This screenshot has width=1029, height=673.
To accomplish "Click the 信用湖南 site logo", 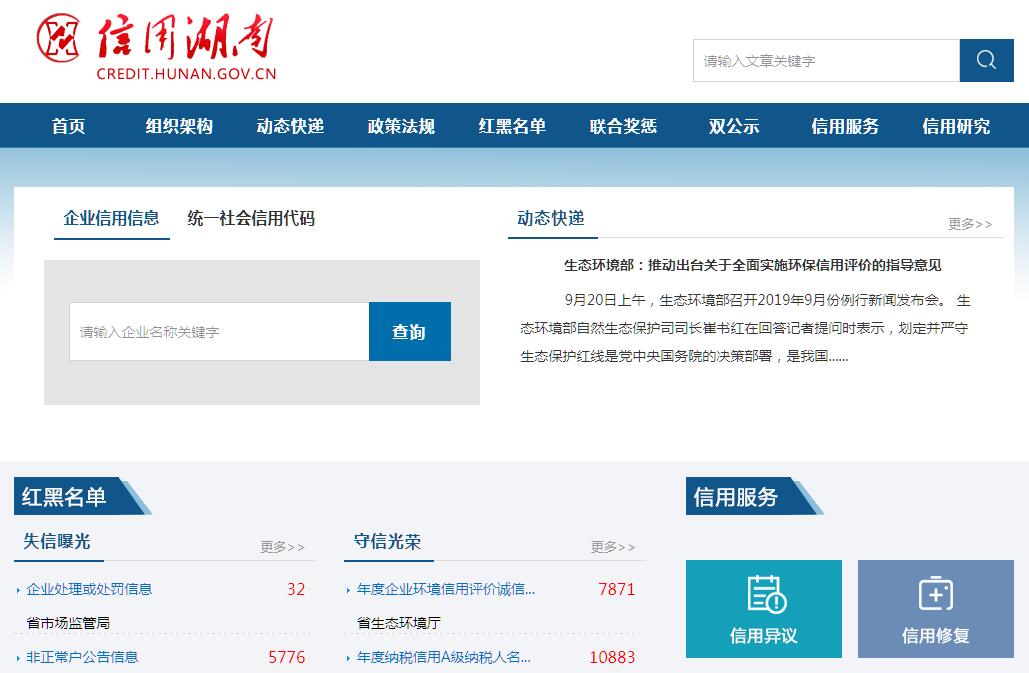I will (x=157, y=48).
